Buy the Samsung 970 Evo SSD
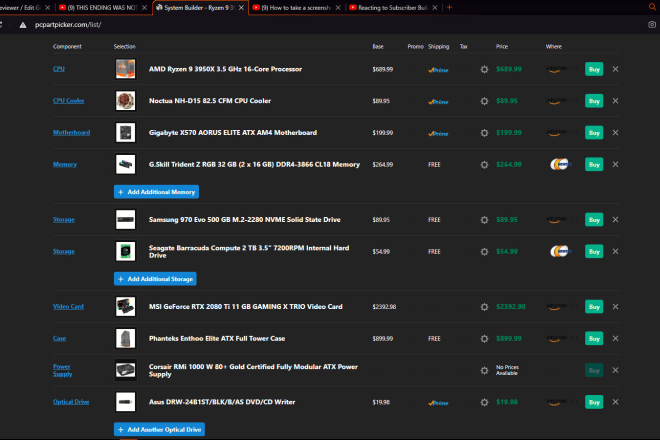660x440 pixels. click(x=594, y=219)
